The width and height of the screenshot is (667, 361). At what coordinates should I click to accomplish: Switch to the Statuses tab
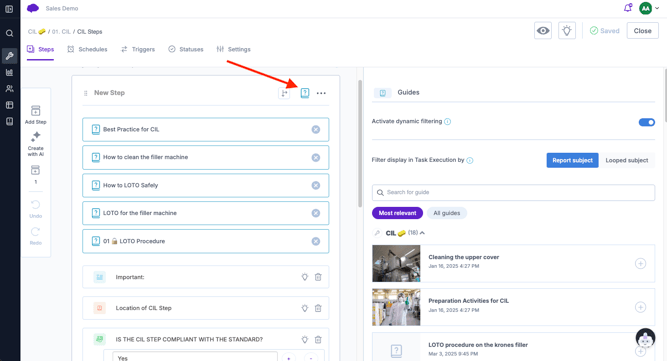(x=185, y=49)
